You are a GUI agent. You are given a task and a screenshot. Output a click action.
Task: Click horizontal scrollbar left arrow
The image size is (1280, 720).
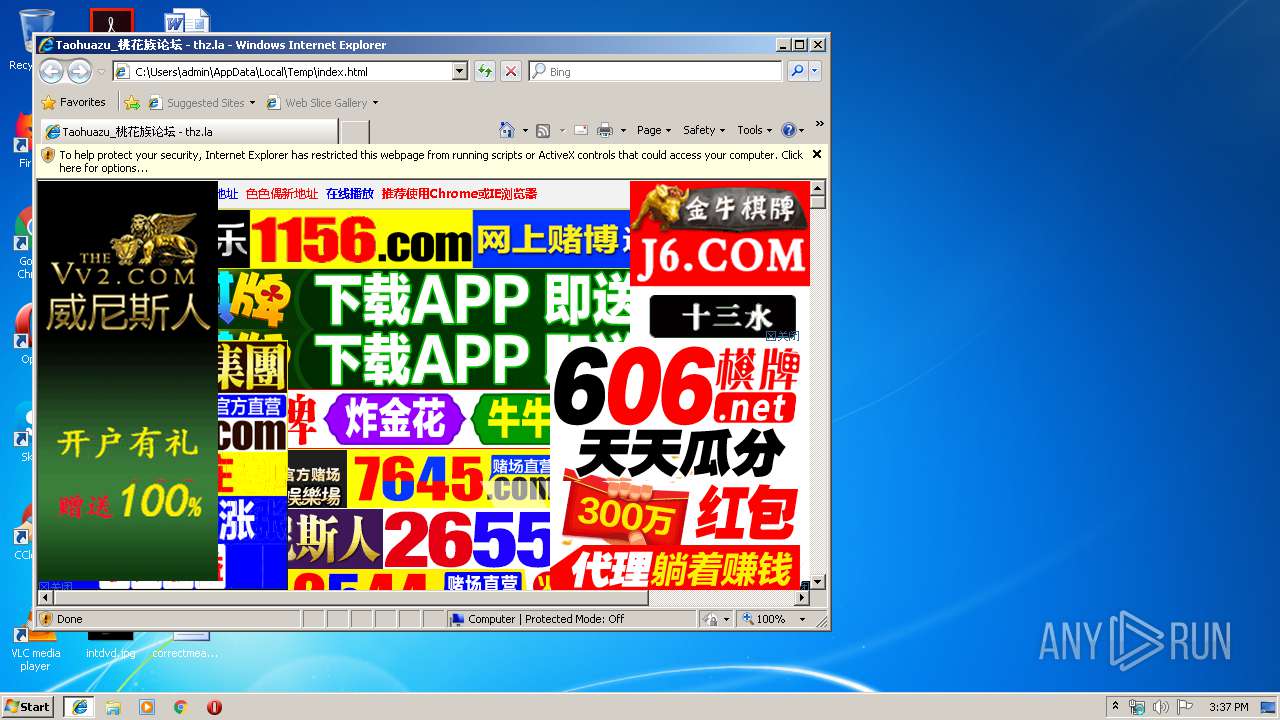pyautogui.click(x=45, y=598)
